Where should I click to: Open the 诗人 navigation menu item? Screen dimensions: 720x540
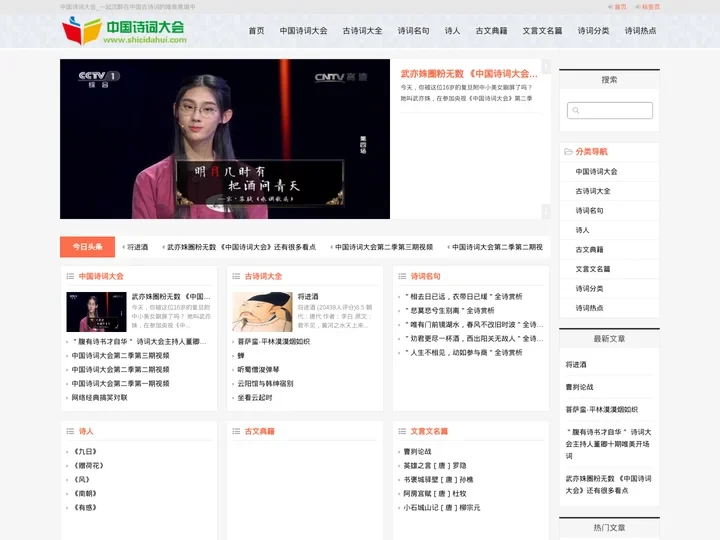click(x=452, y=31)
